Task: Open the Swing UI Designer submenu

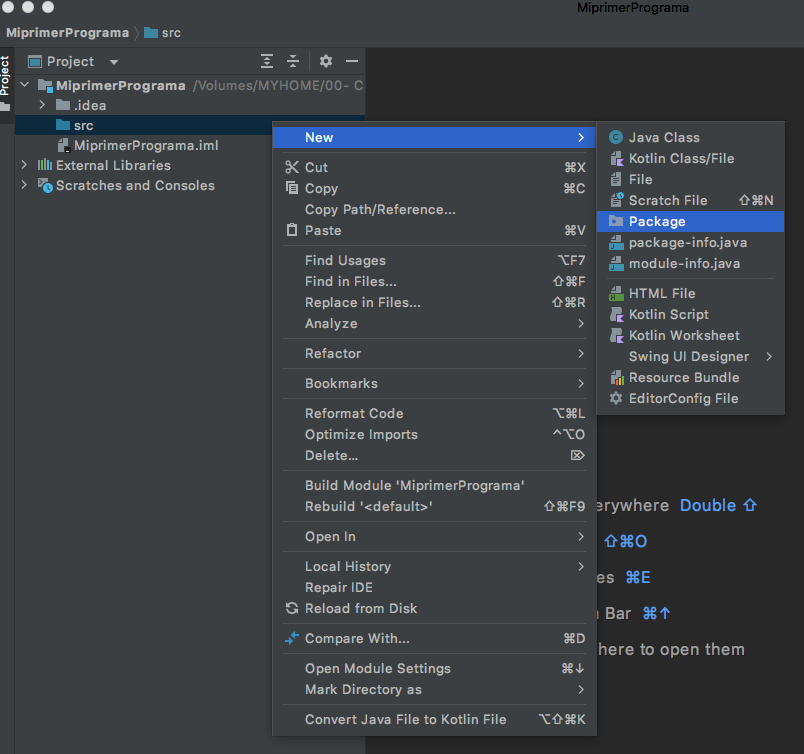Action: click(691, 356)
